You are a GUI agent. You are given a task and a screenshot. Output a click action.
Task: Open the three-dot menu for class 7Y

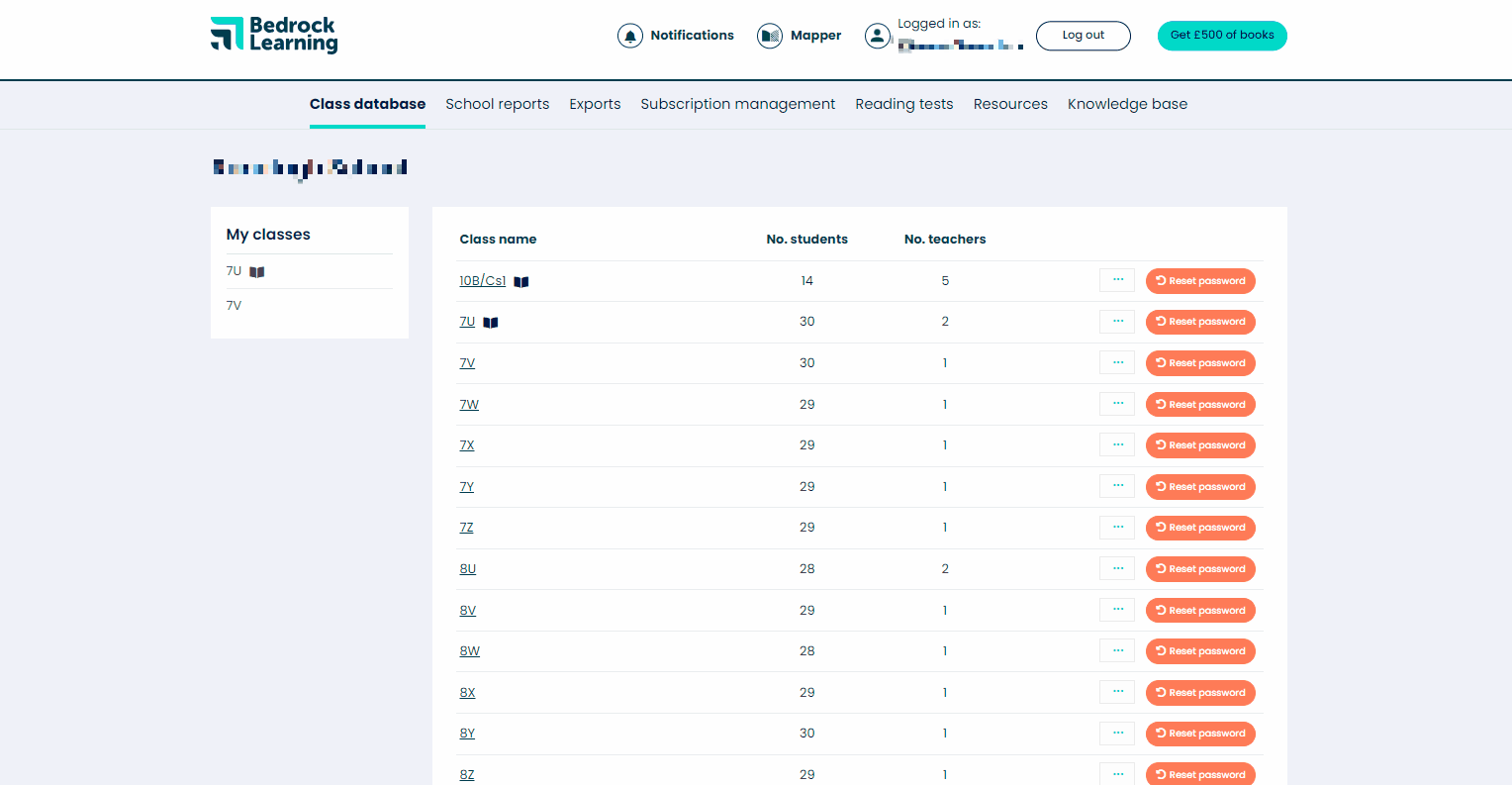(1117, 486)
